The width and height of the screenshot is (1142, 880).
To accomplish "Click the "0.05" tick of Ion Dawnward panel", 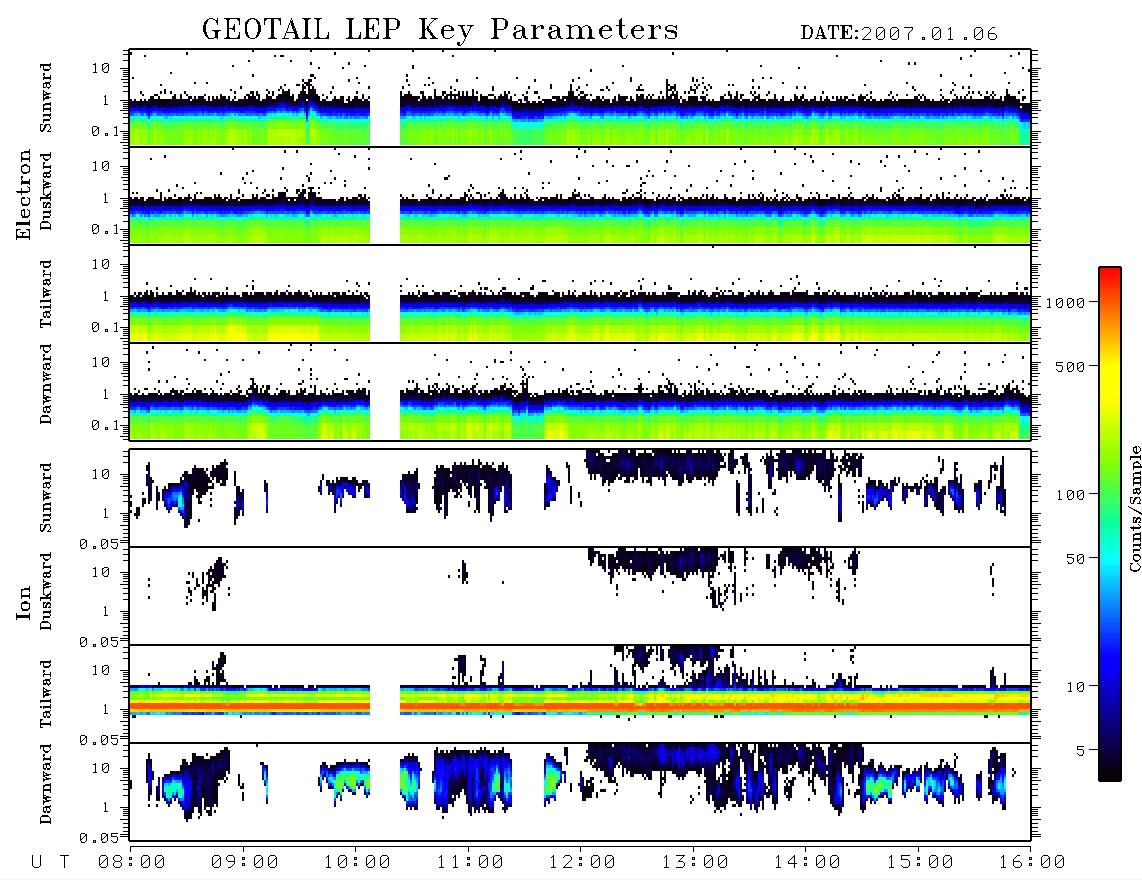I will [99, 838].
